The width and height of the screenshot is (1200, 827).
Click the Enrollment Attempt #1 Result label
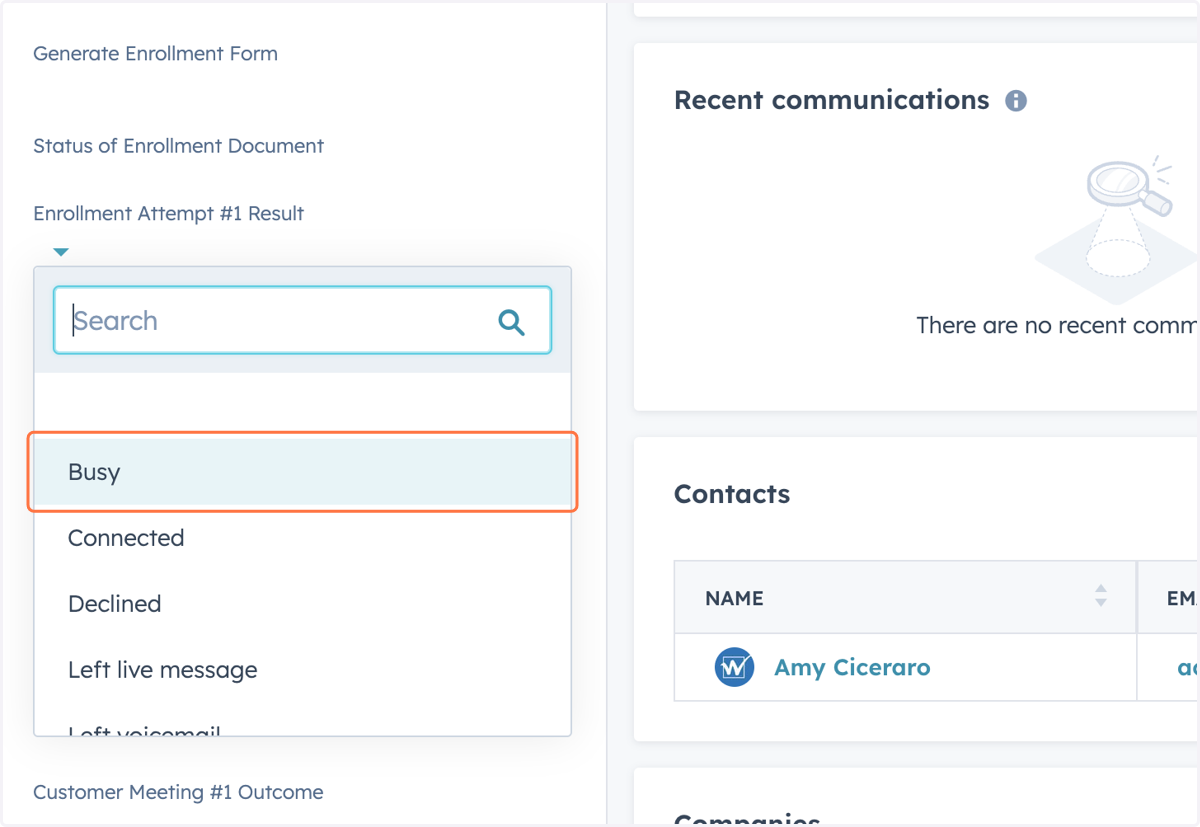pyautogui.click(x=169, y=213)
